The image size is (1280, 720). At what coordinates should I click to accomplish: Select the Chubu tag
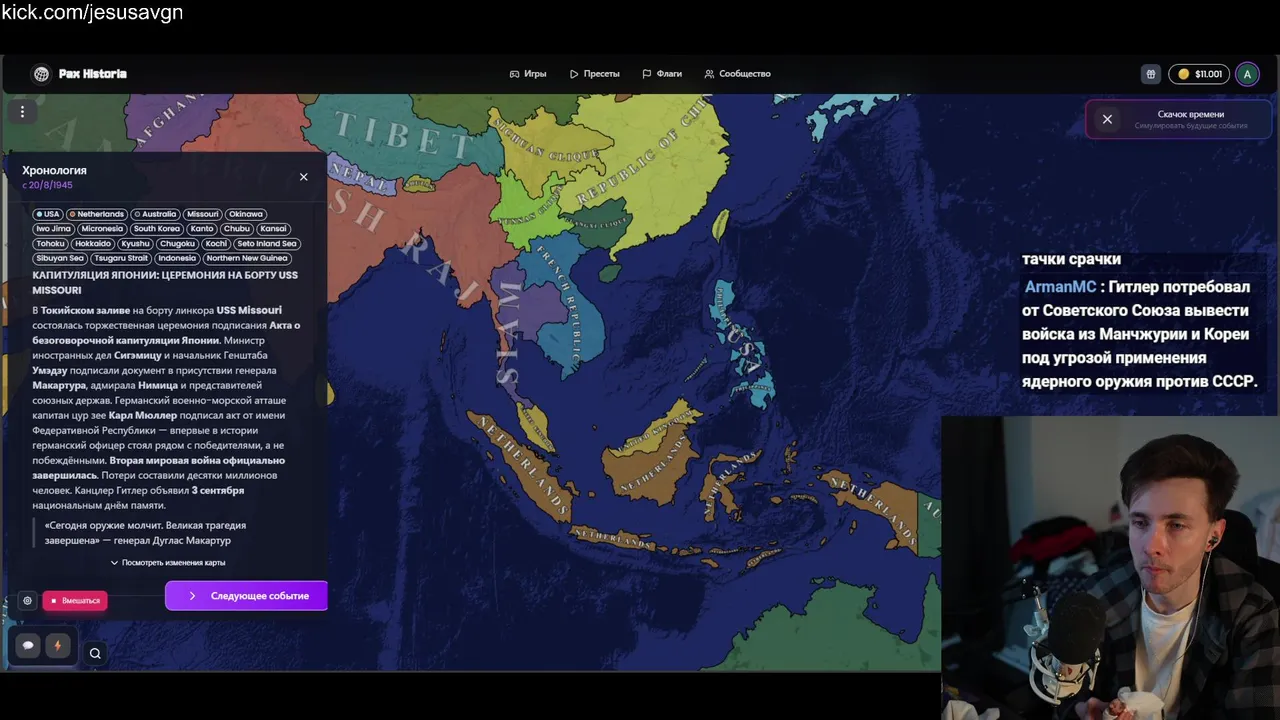tap(237, 229)
